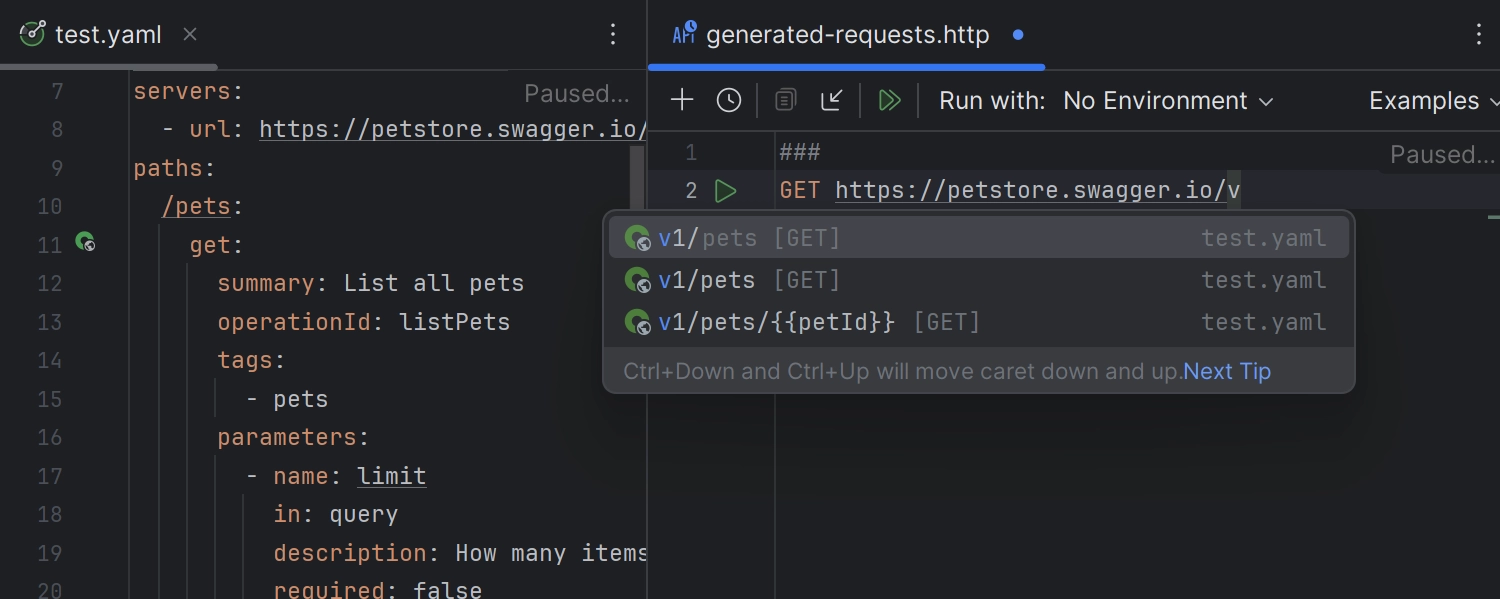Screen dimensions: 1500x599
Task: Close the test.yaml tab
Action: 190,34
